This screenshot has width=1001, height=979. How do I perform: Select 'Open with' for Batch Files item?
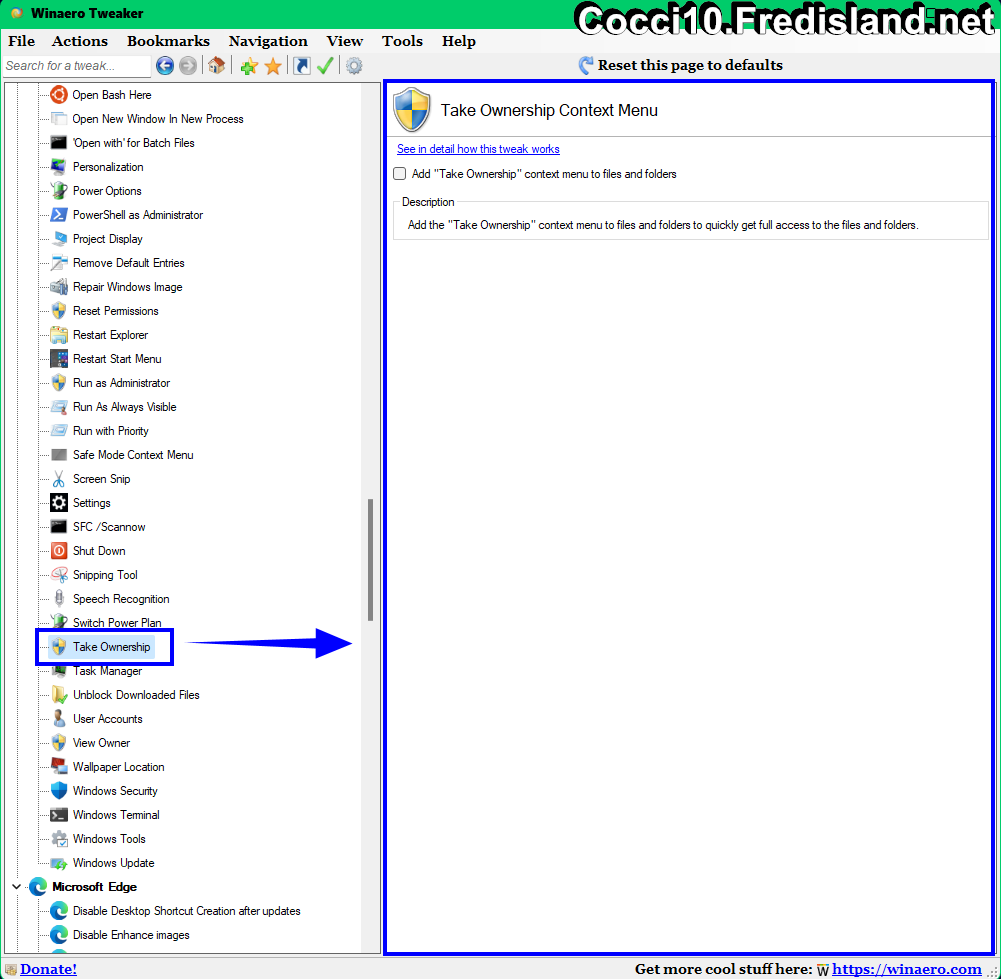click(x=133, y=143)
